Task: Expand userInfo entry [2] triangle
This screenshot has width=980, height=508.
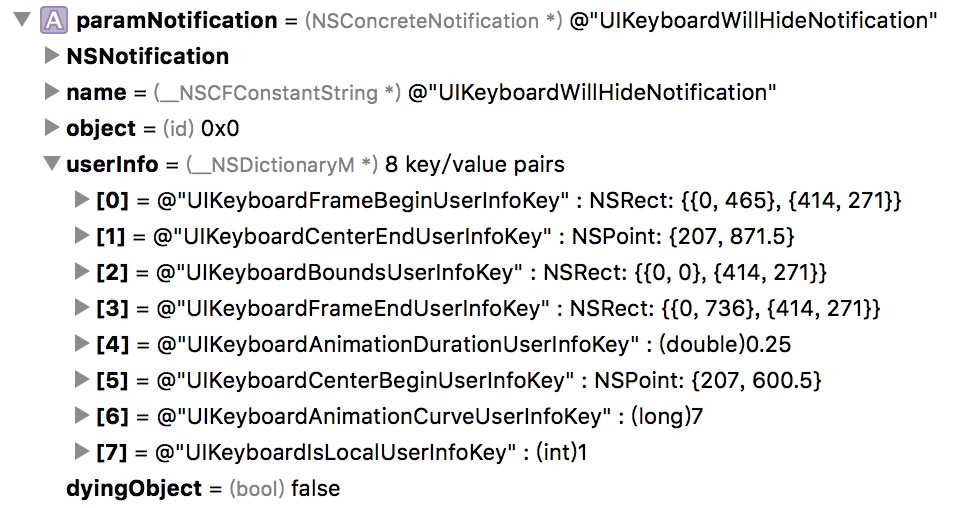Action: [x=81, y=271]
